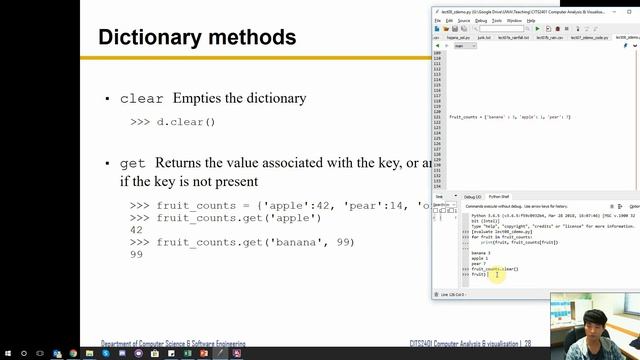Click the green Run/Debug play icon
The image size is (640, 360).
pos(538,29)
